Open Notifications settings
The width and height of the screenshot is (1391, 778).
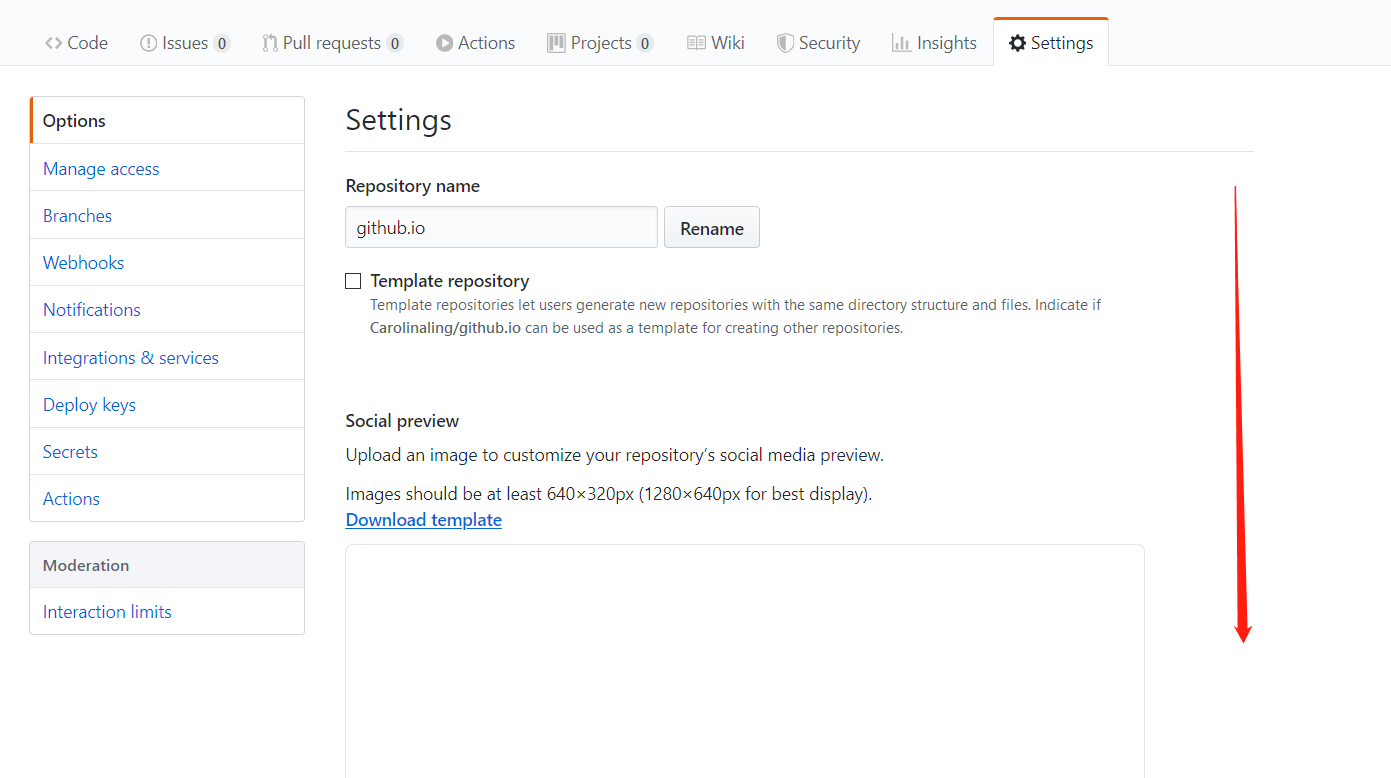coord(167,309)
